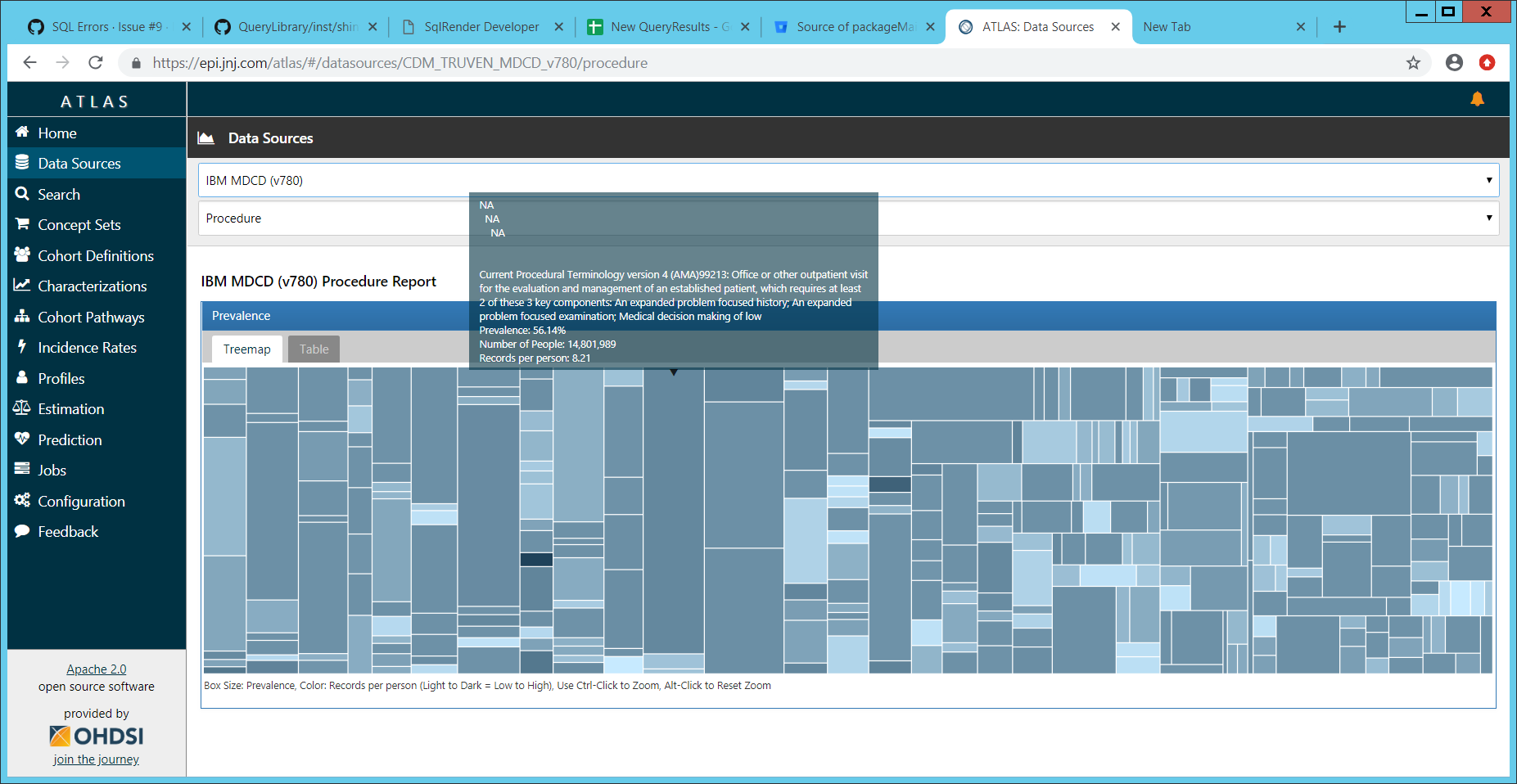
Task: Switch to SqlRender Developer browser tab
Action: (481, 27)
